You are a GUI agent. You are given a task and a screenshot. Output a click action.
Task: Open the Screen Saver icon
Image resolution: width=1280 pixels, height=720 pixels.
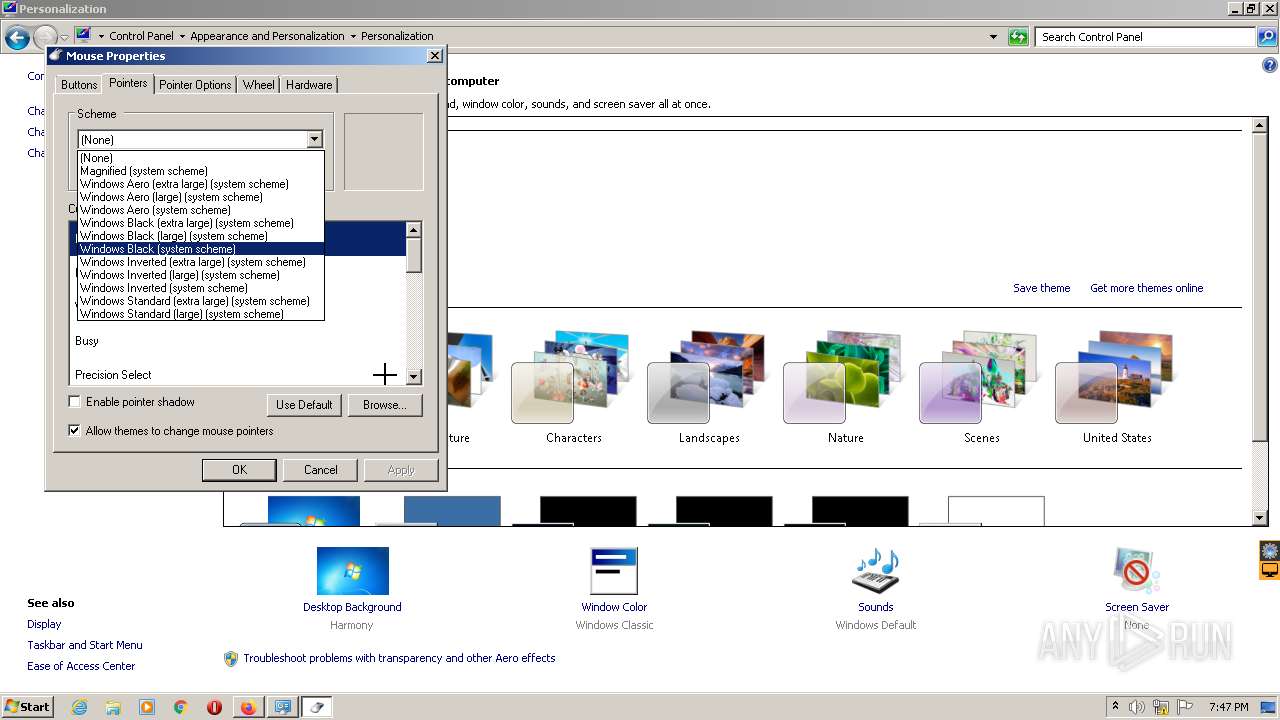point(1137,571)
